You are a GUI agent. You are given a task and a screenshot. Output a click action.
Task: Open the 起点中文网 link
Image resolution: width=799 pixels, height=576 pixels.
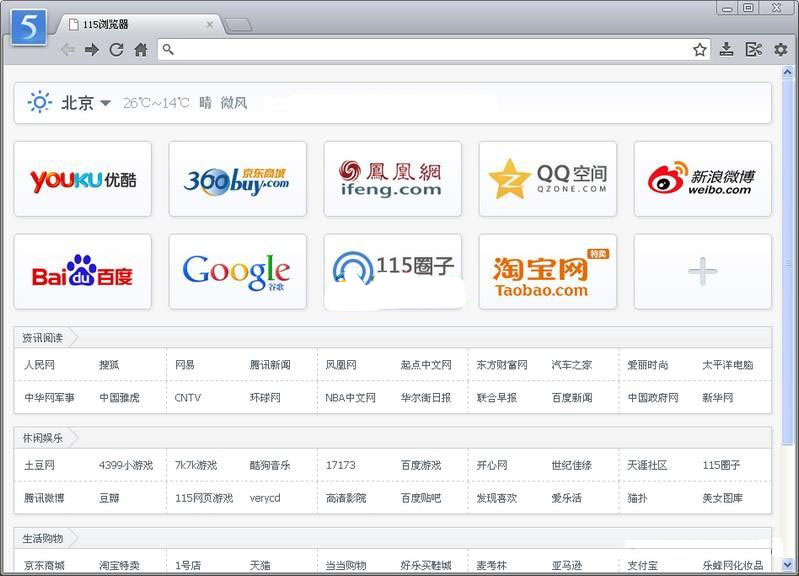tap(426, 365)
